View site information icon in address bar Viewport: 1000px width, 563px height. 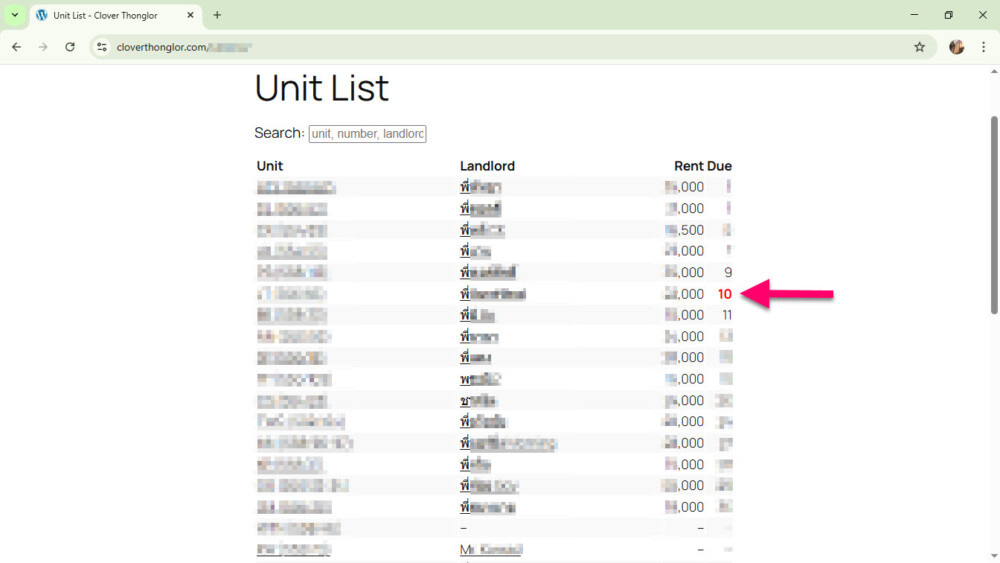point(101,47)
